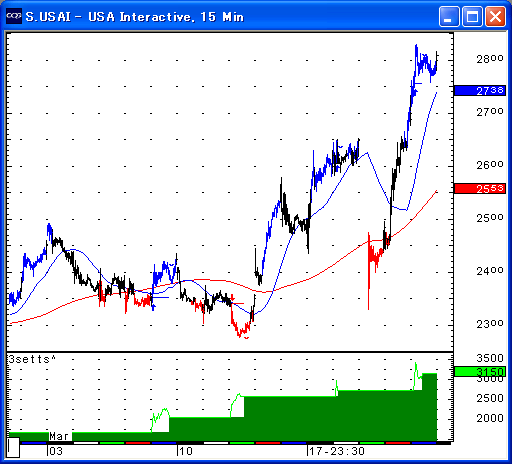Click the 2800 price scale label
512x464 pixels.
coord(490,59)
